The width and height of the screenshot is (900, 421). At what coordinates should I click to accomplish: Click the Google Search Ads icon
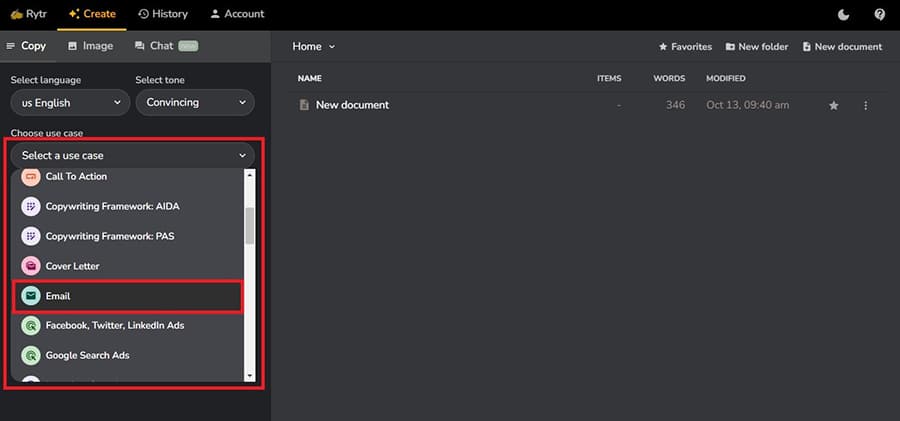point(31,356)
